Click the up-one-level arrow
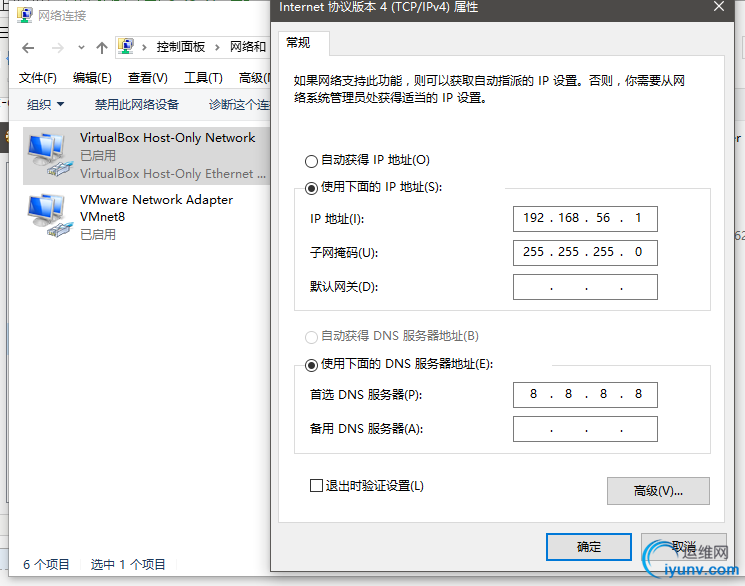Image resolution: width=745 pixels, height=586 pixels. [x=102, y=48]
